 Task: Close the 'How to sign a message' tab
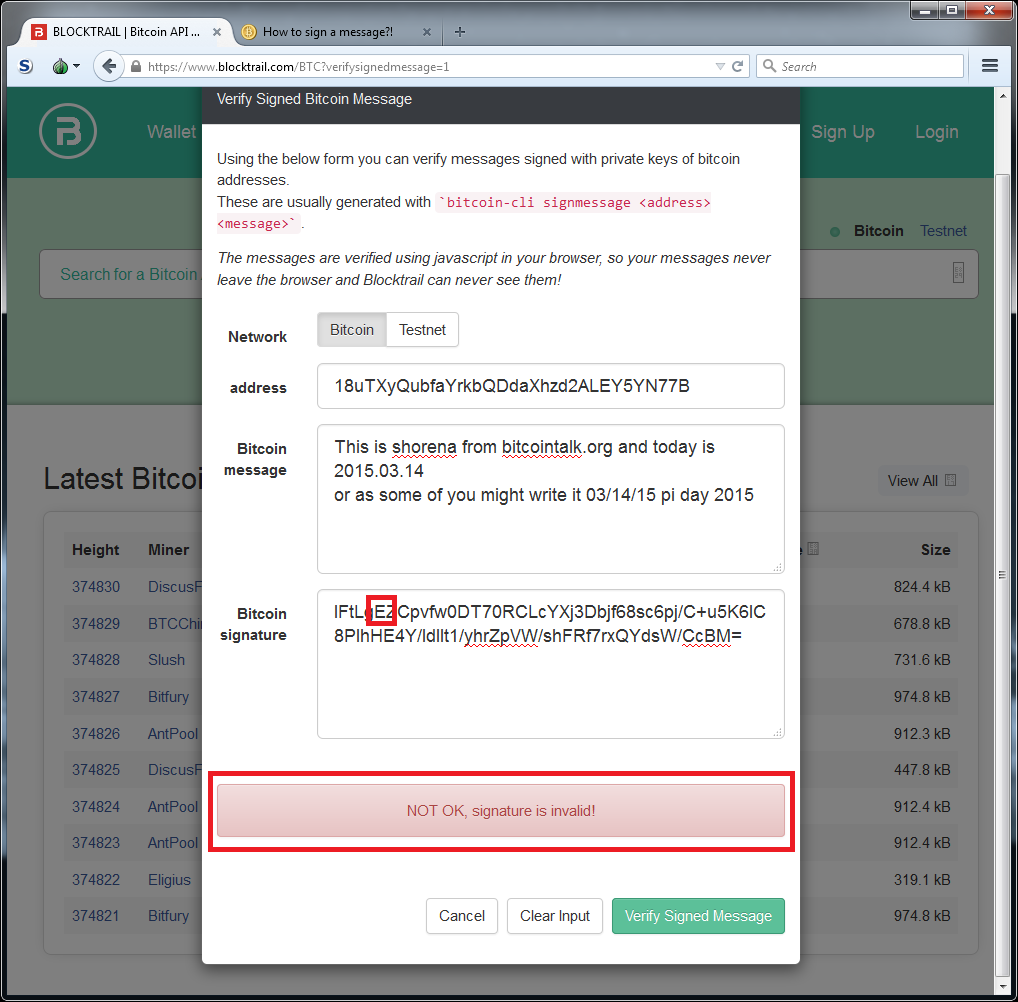tap(427, 32)
